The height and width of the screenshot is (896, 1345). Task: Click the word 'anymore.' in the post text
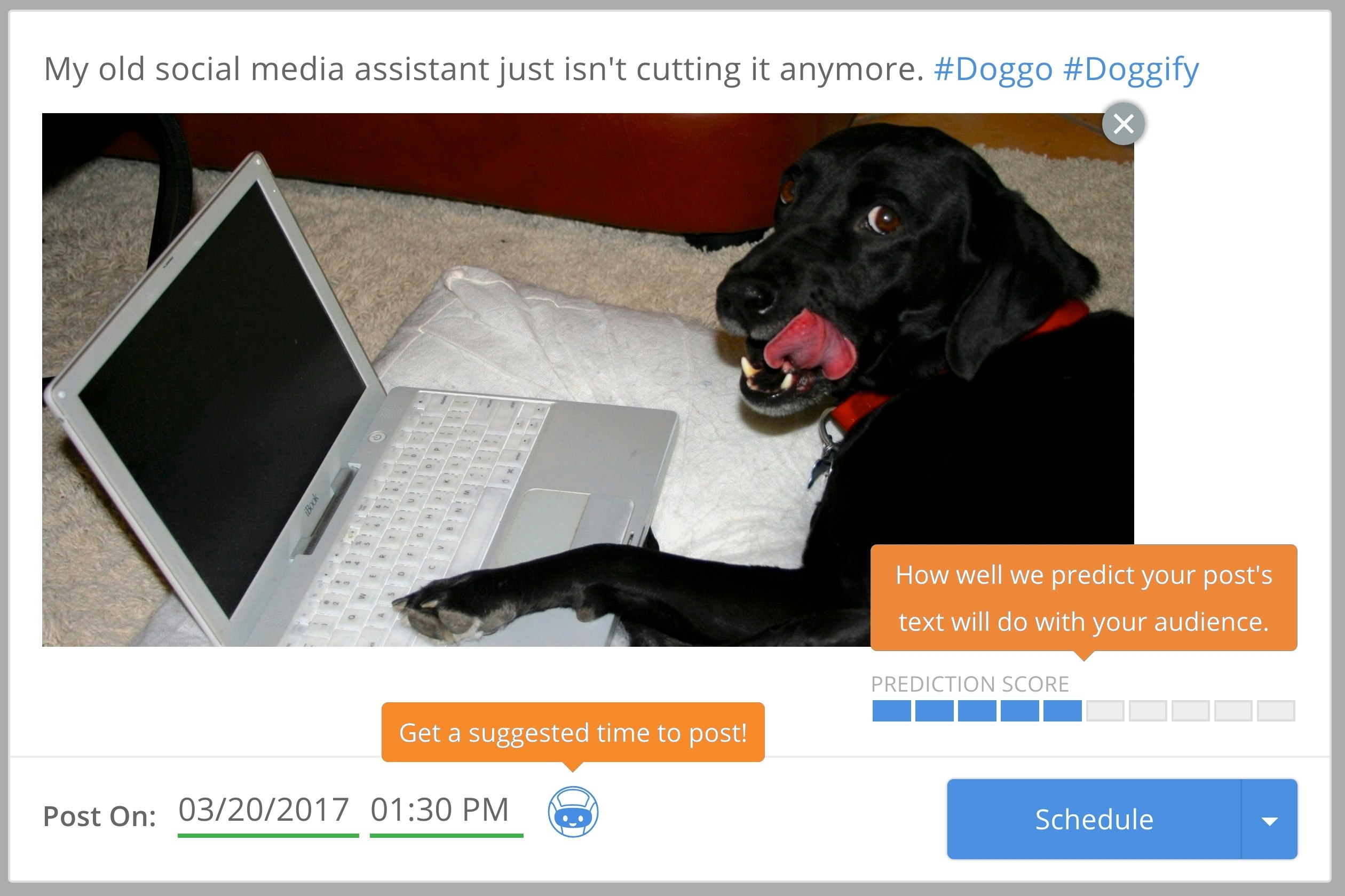[x=852, y=70]
